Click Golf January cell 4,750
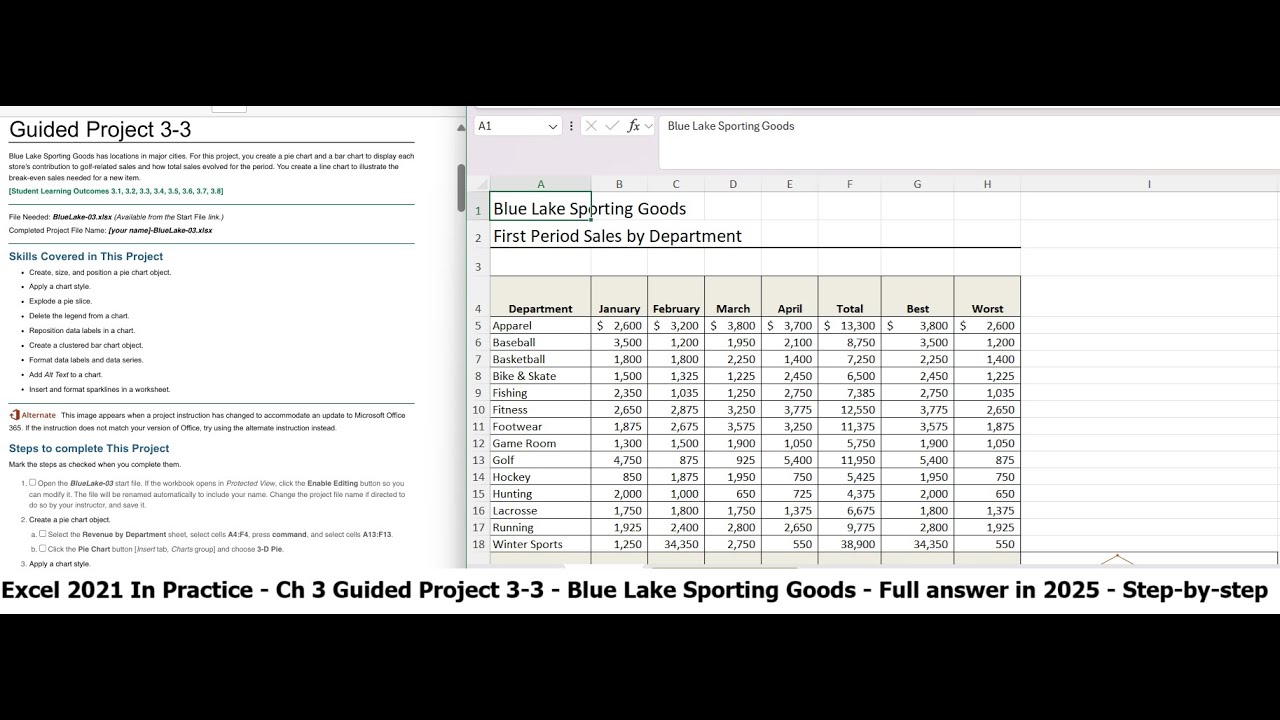1280x720 pixels. coord(619,460)
